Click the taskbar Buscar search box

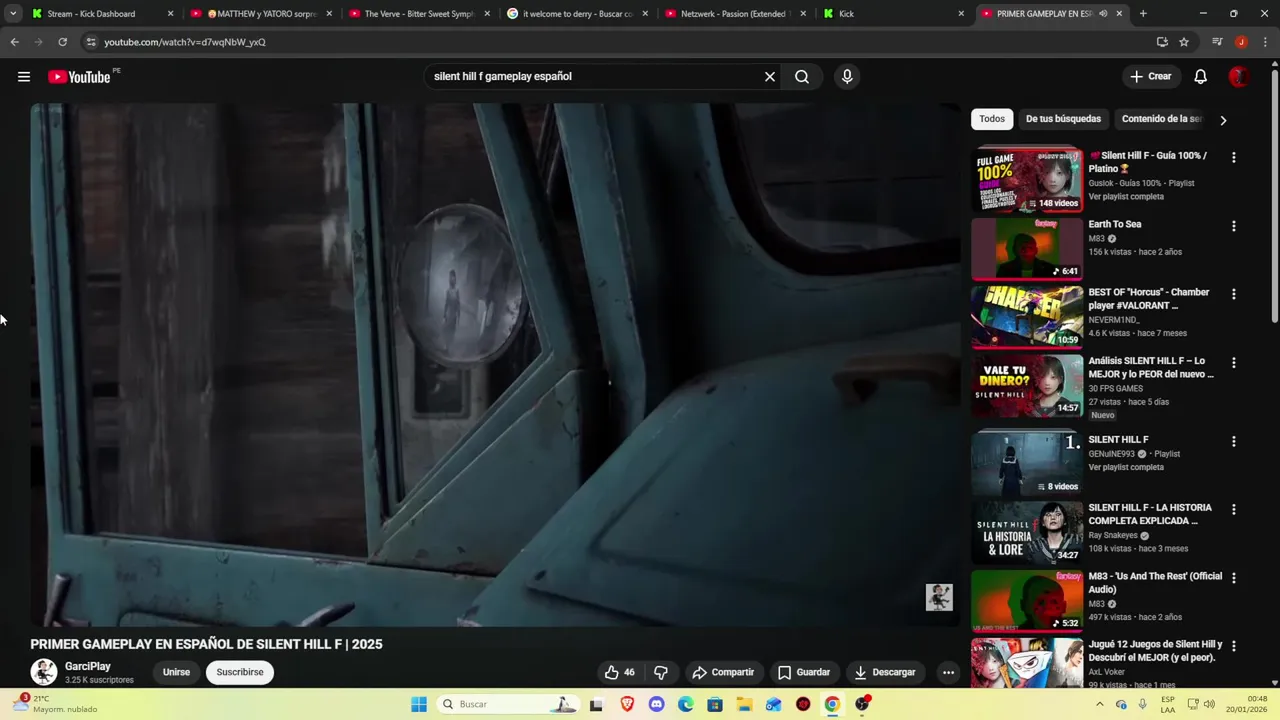[x=510, y=704]
